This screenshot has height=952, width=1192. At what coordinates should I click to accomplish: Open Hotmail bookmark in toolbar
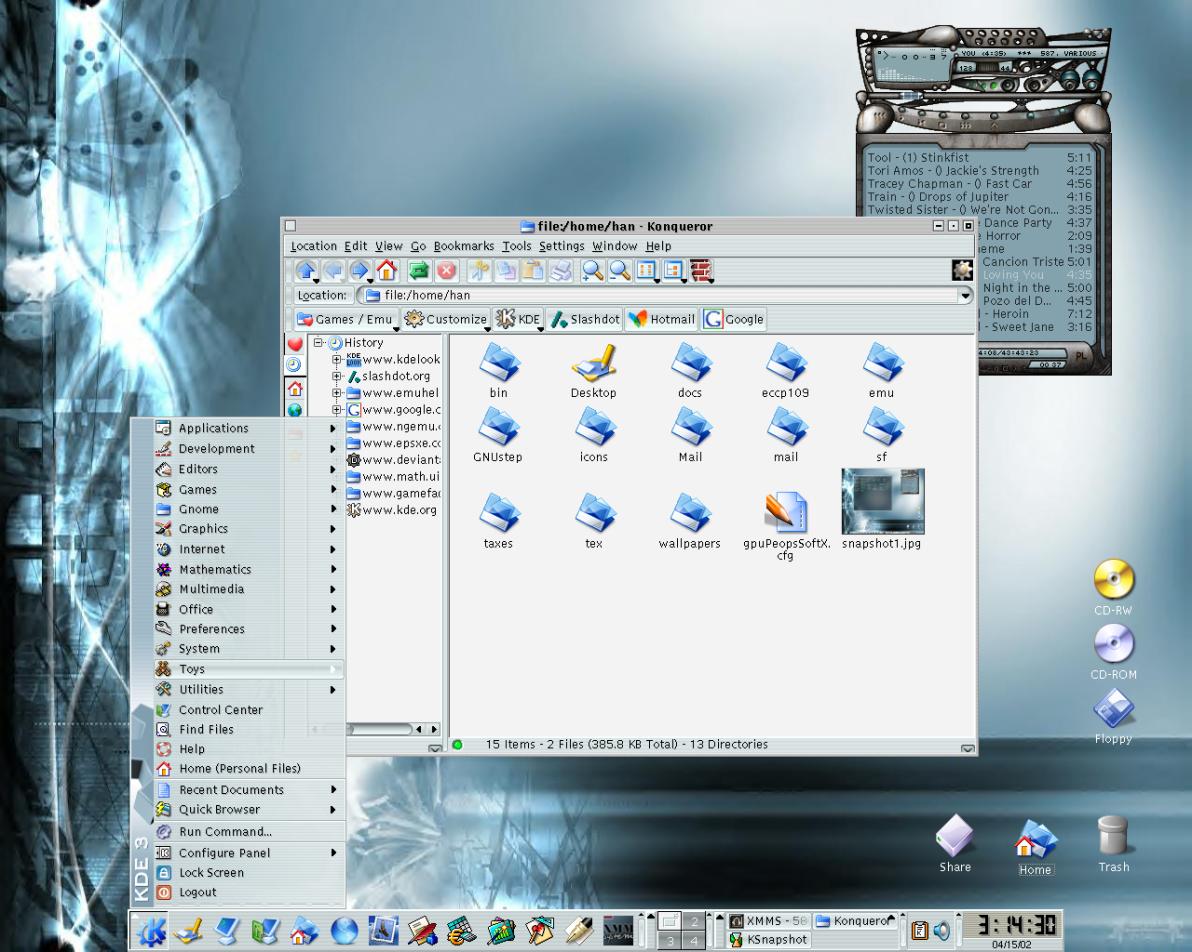tap(661, 319)
